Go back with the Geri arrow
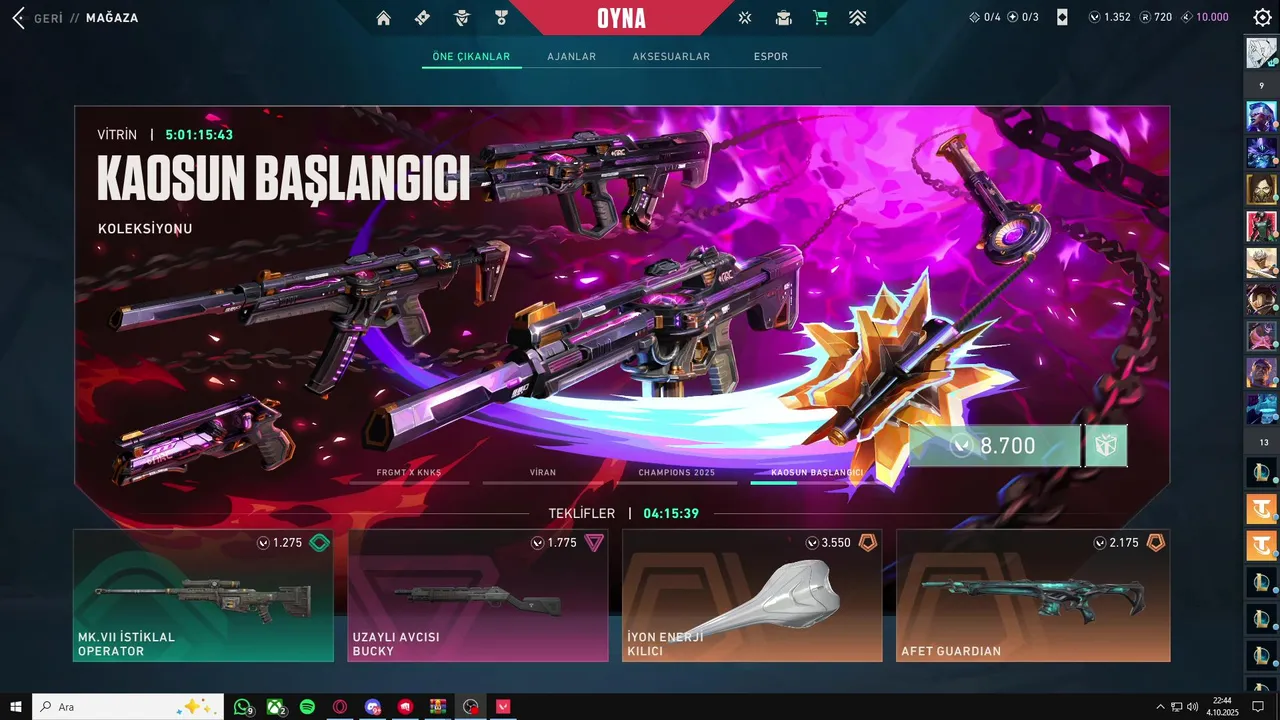Screen dimensions: 1280x720 [x=18, y=18]
